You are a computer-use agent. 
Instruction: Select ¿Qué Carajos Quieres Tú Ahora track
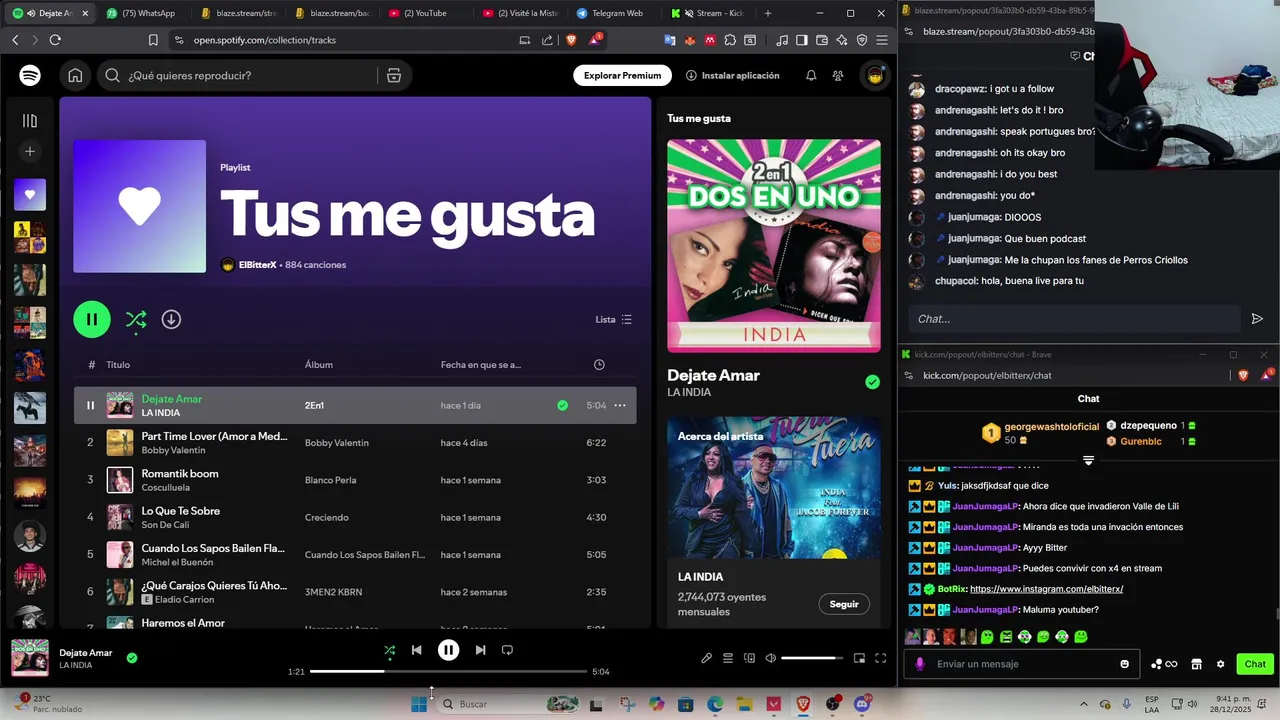(x=355, y=591)
